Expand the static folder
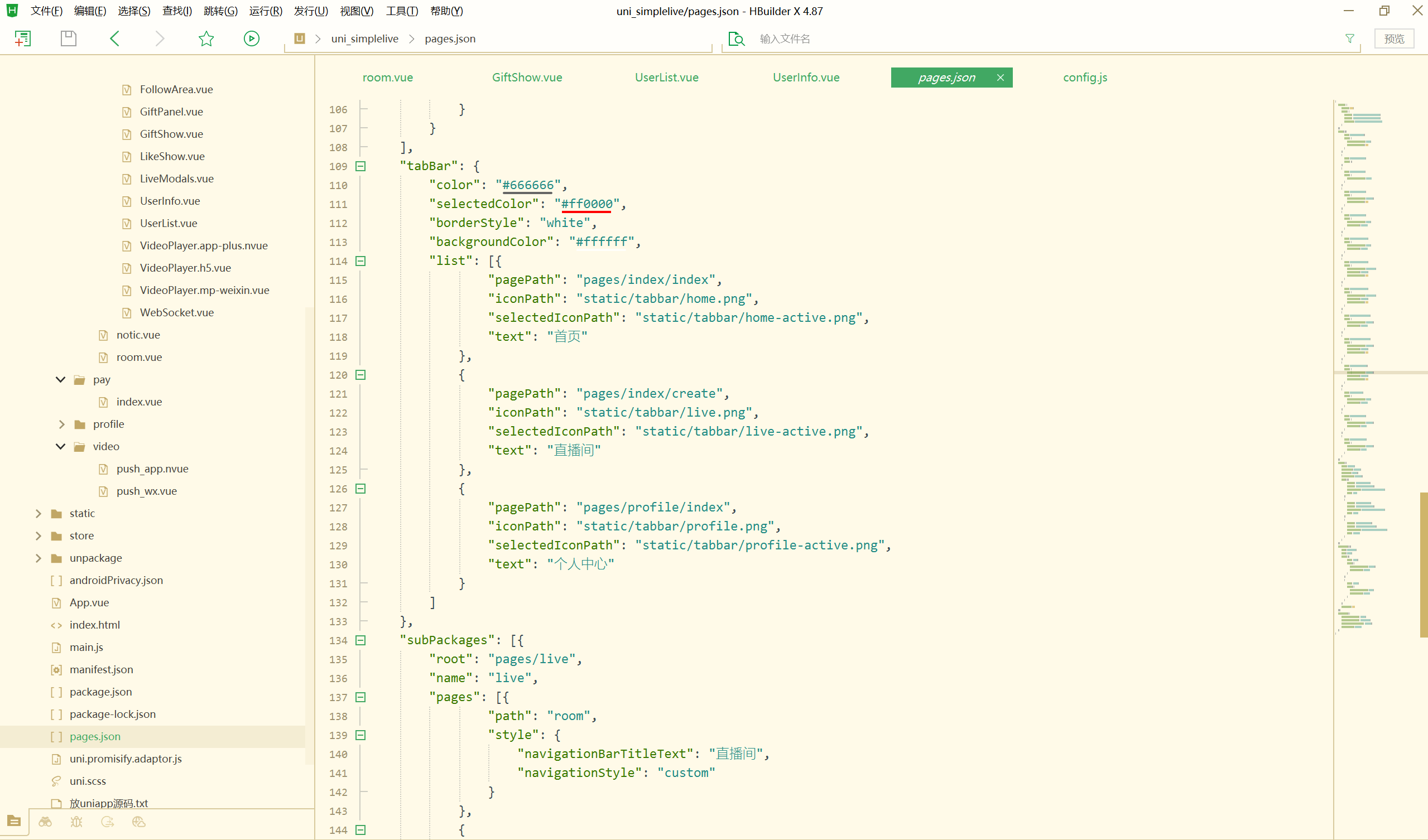This screenshot has height=840, width=1428. 38,513
